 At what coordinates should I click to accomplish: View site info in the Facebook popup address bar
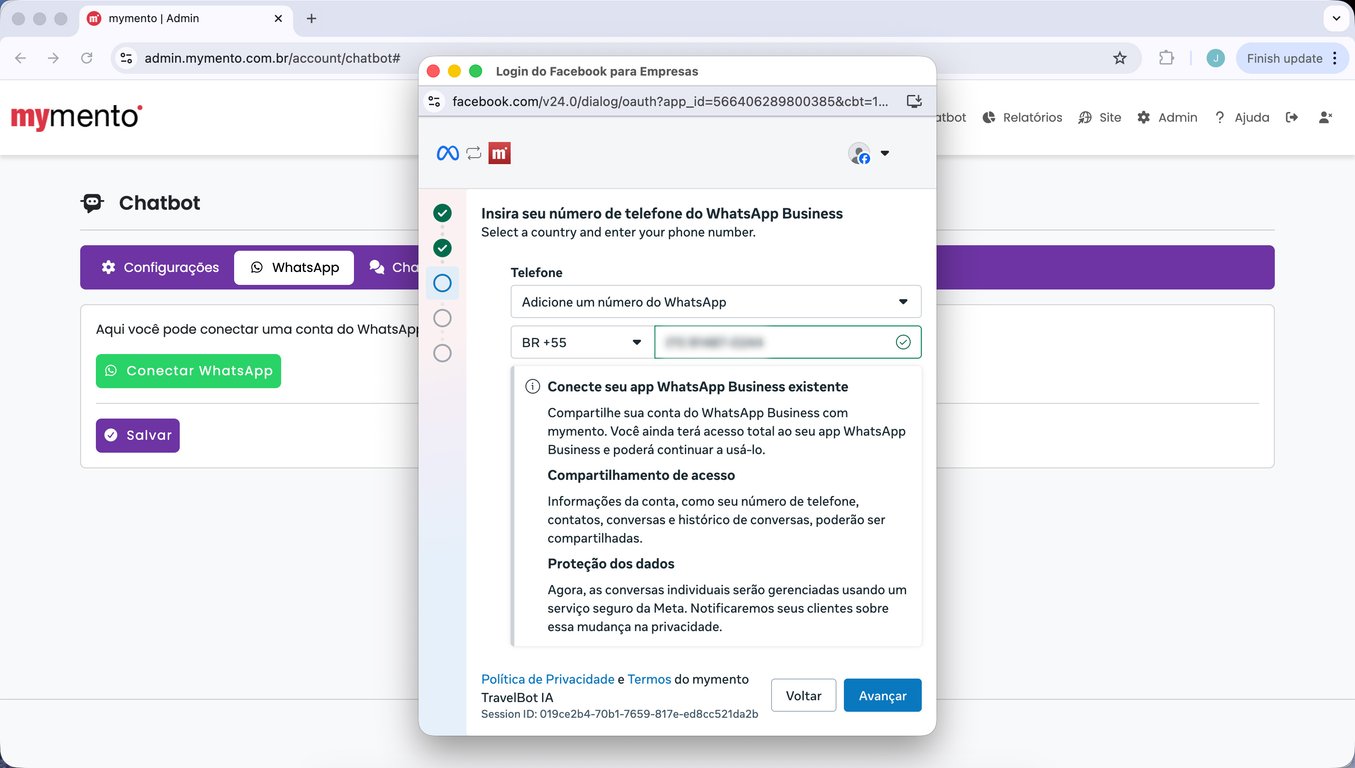click(x=434, y=101)
